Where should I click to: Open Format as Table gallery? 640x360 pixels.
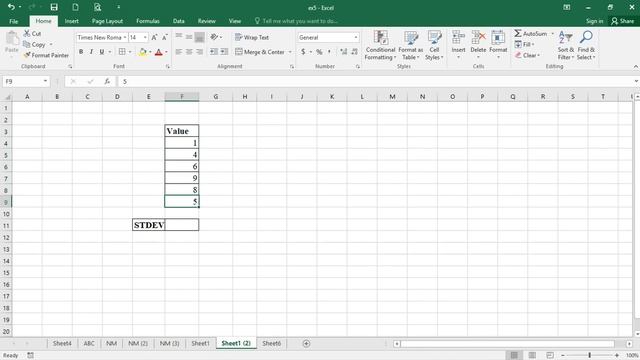point(411,45)
